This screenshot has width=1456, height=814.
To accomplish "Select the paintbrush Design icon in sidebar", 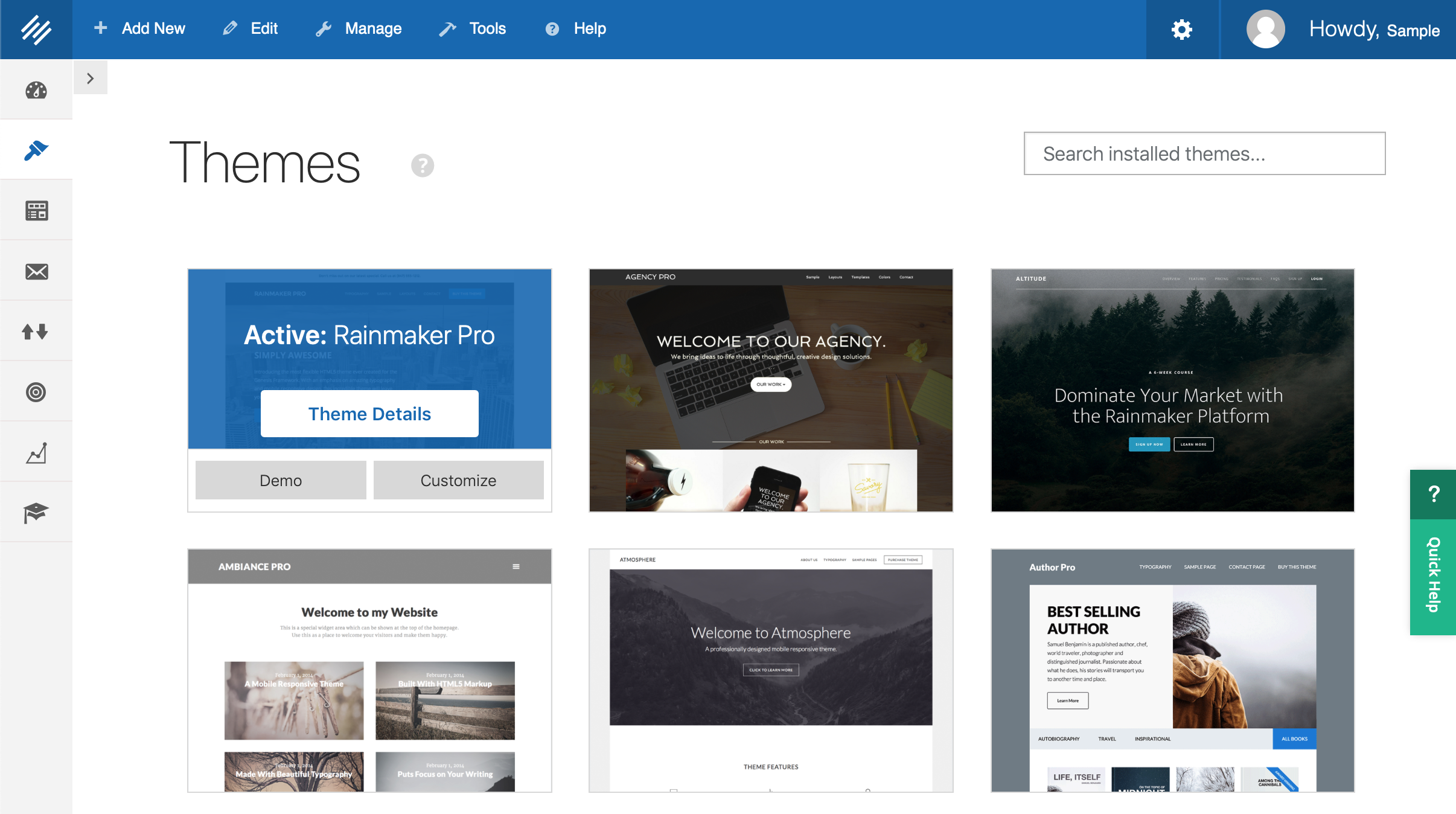I will click(36, 150).
